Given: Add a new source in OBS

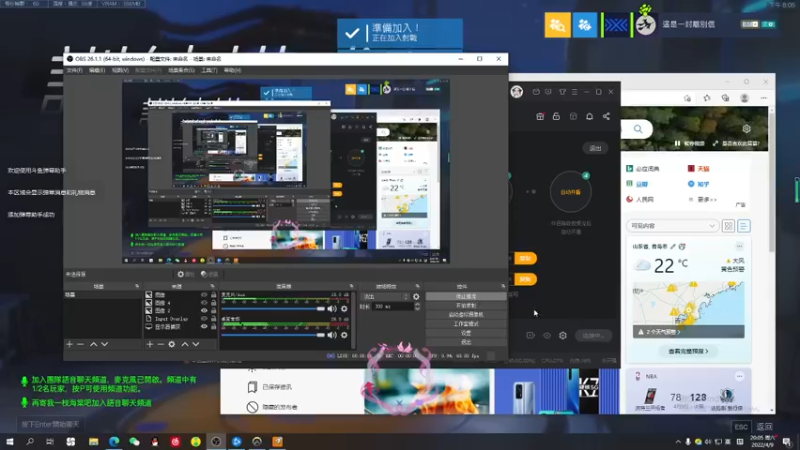Looking at the screenshot, I should (149, 344).
